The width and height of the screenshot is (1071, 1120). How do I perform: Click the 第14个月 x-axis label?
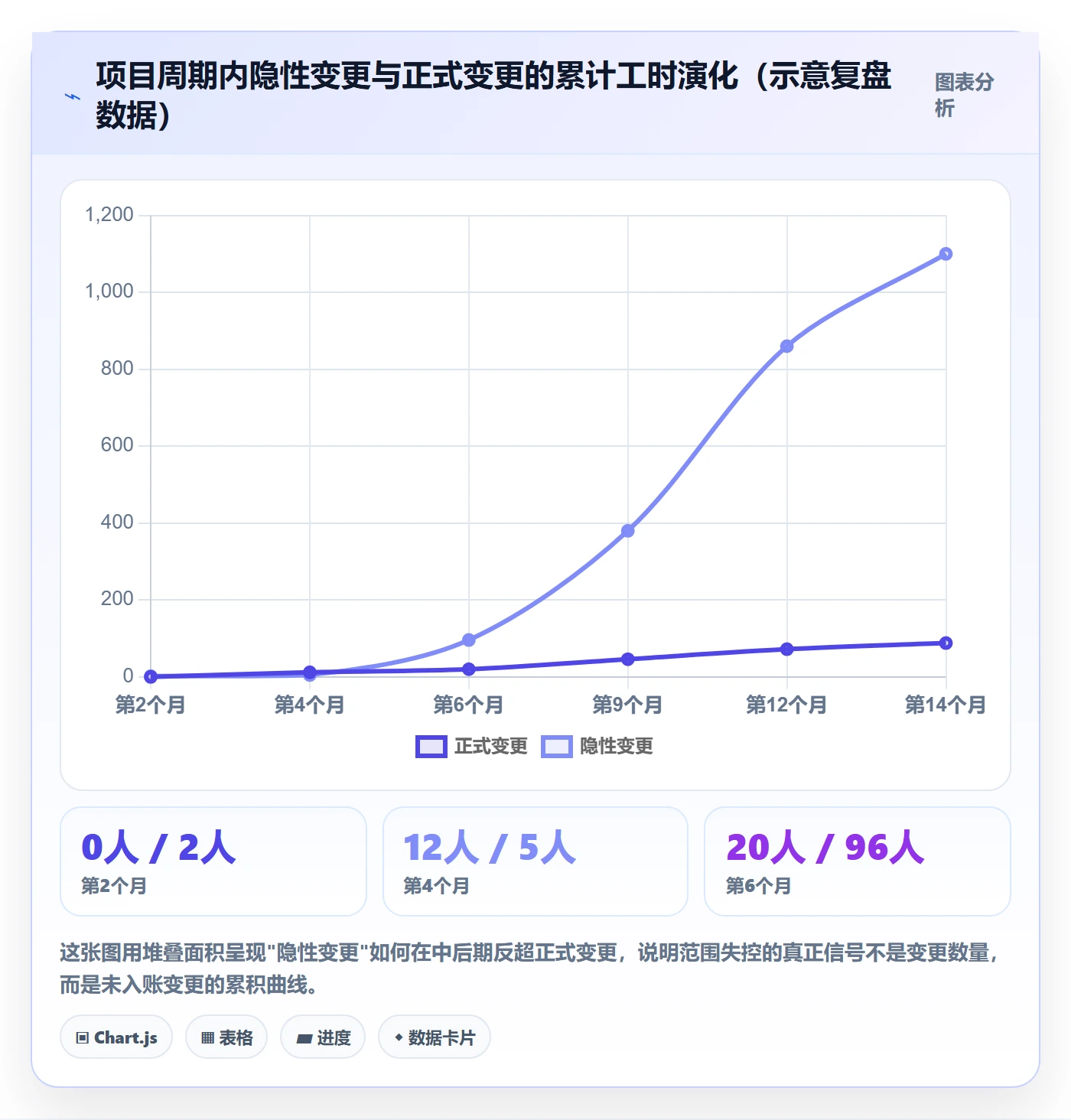pos(946,705)
